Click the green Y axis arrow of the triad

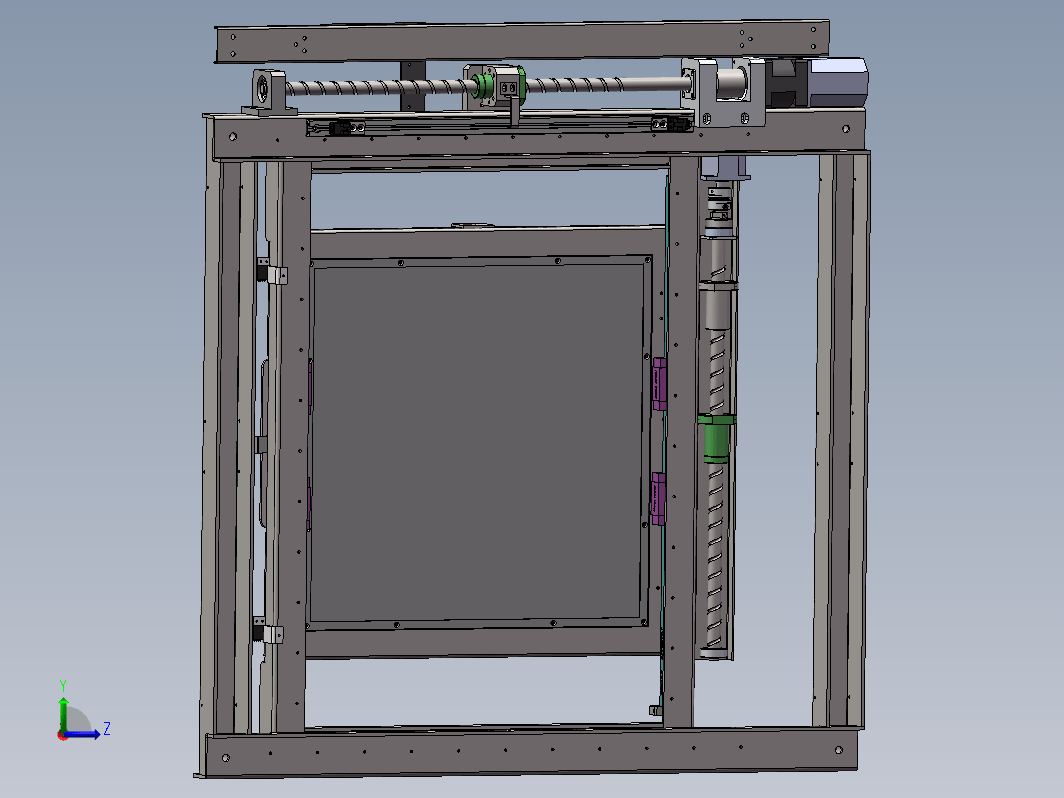pyautogui.click(x=63, y=713)
